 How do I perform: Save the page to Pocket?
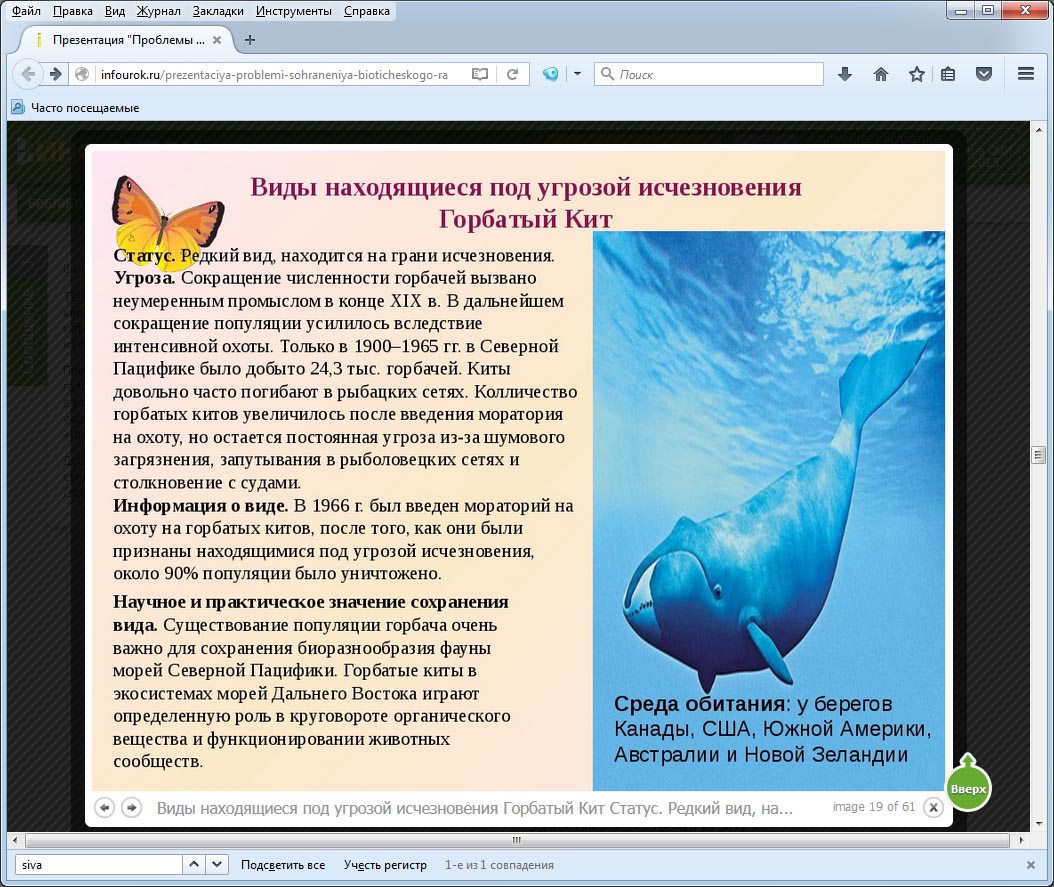(984, 74)
